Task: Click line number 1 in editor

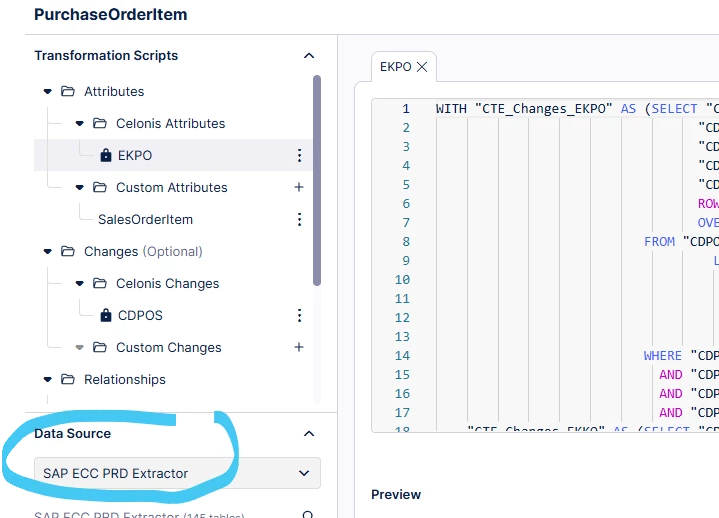Action: 406,109
